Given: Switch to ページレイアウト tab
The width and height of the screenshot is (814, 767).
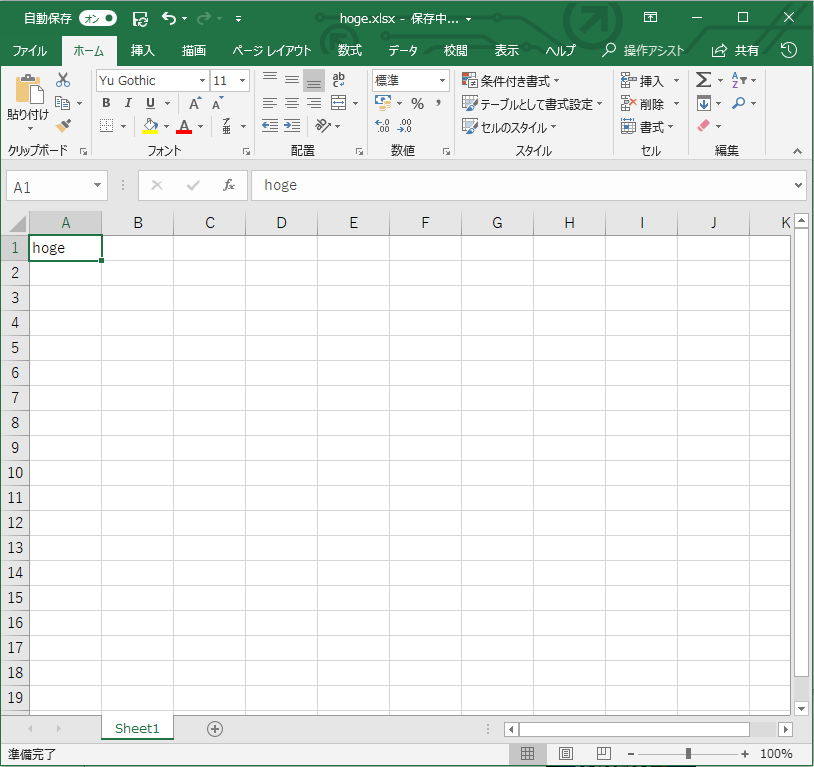Looking at the screenshot, I should [272, 50].
